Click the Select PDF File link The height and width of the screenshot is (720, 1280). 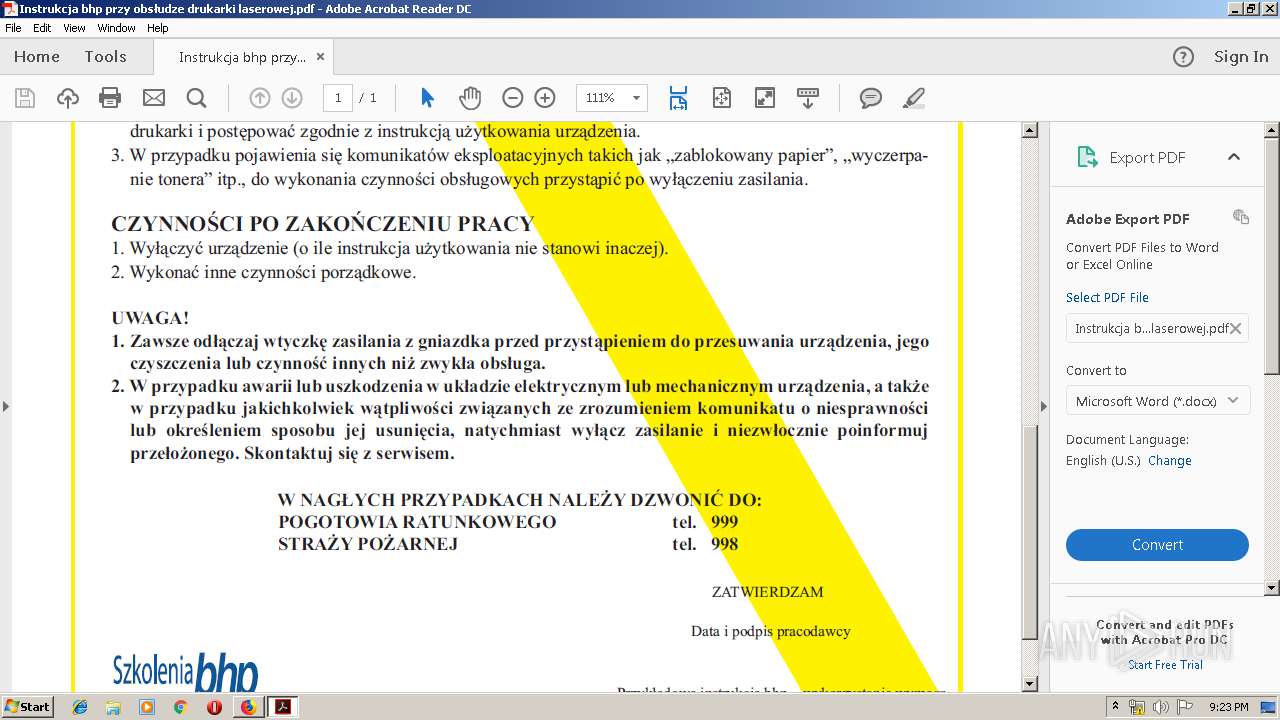(1107, 297)
